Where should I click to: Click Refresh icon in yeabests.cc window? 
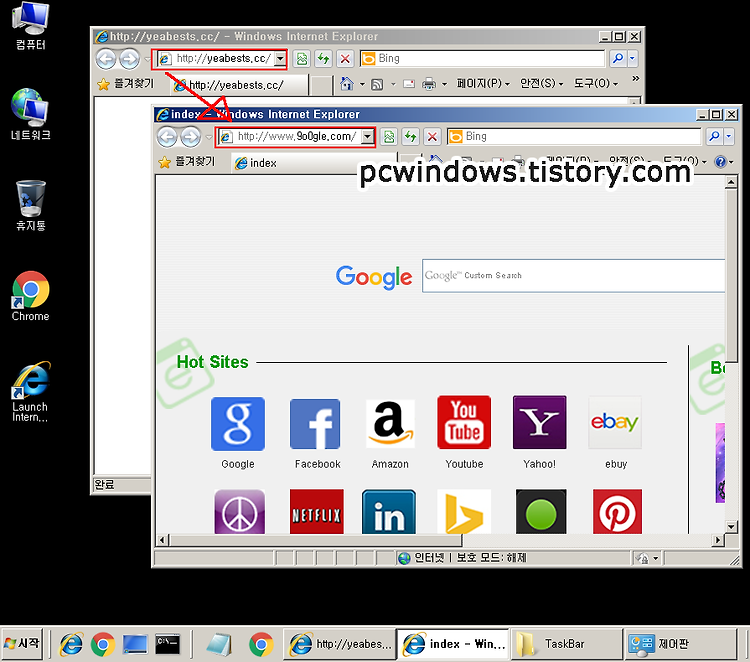pos(323,59)
